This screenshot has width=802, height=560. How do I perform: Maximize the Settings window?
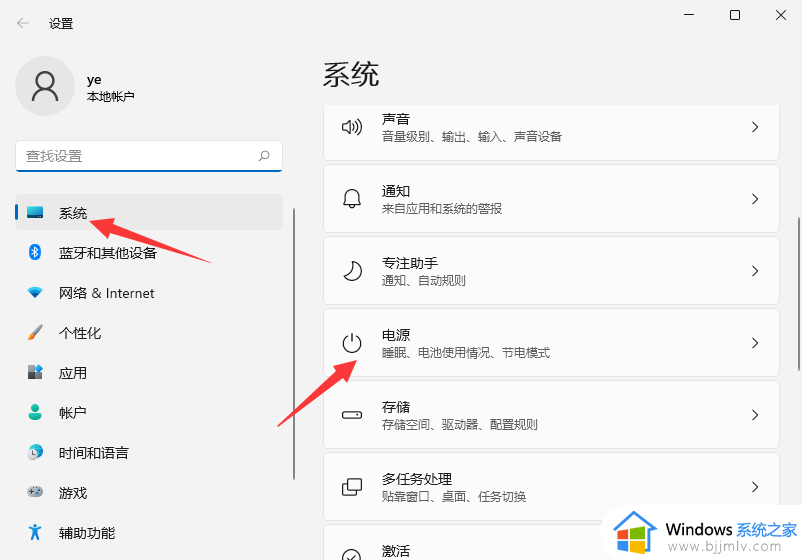(x=734, y=15)
